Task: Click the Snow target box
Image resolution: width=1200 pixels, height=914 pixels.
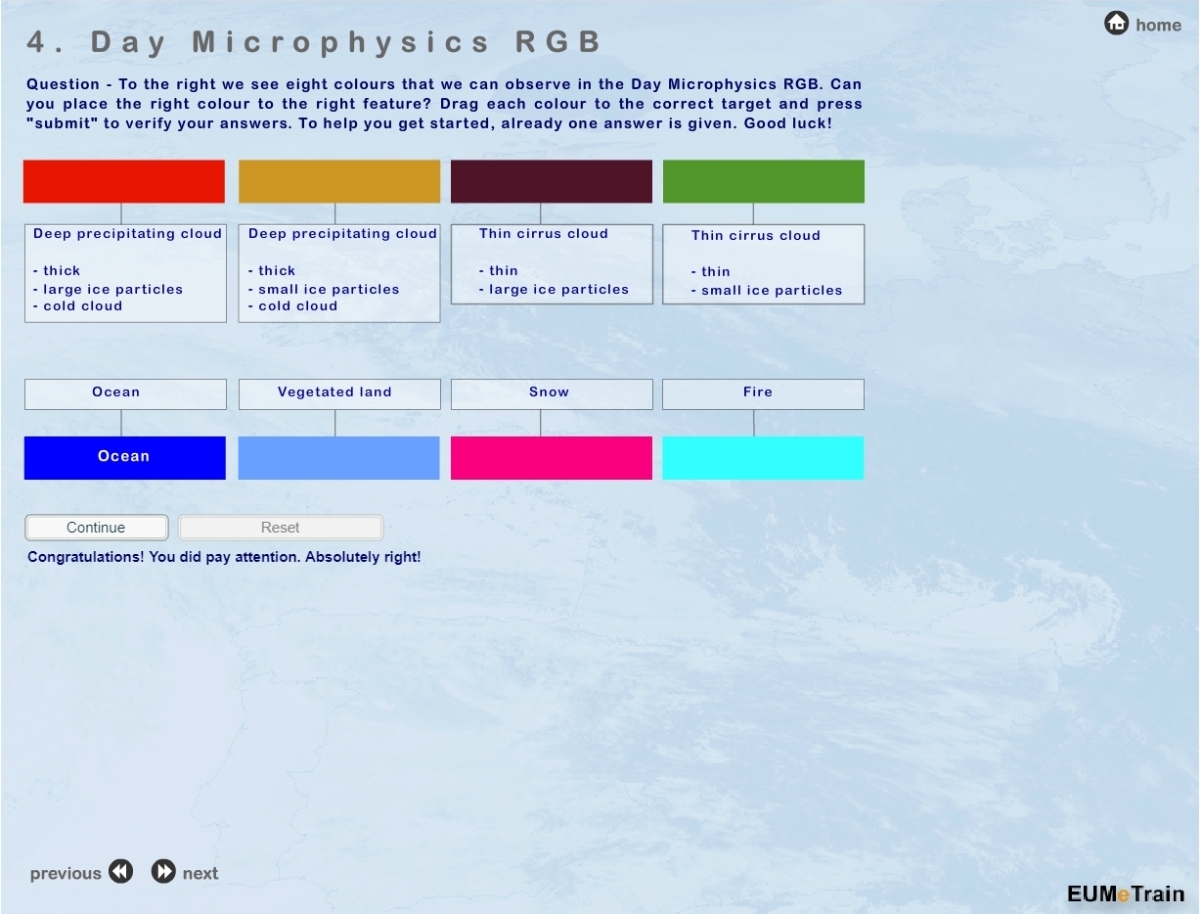Action: click(551, 393)
